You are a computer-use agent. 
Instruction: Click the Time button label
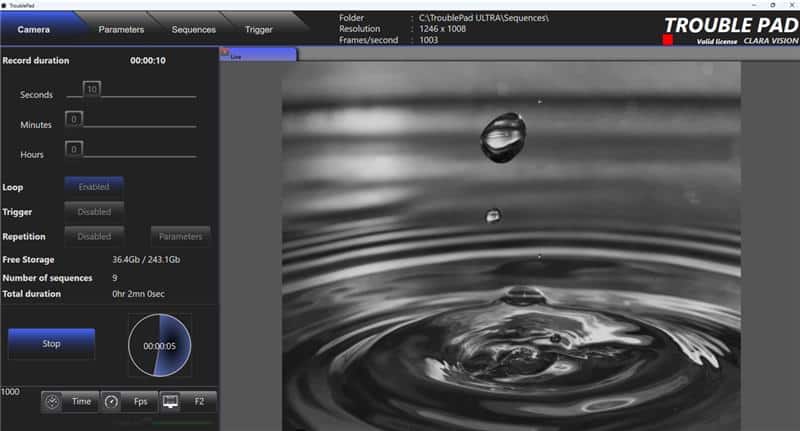pos(82,401)
